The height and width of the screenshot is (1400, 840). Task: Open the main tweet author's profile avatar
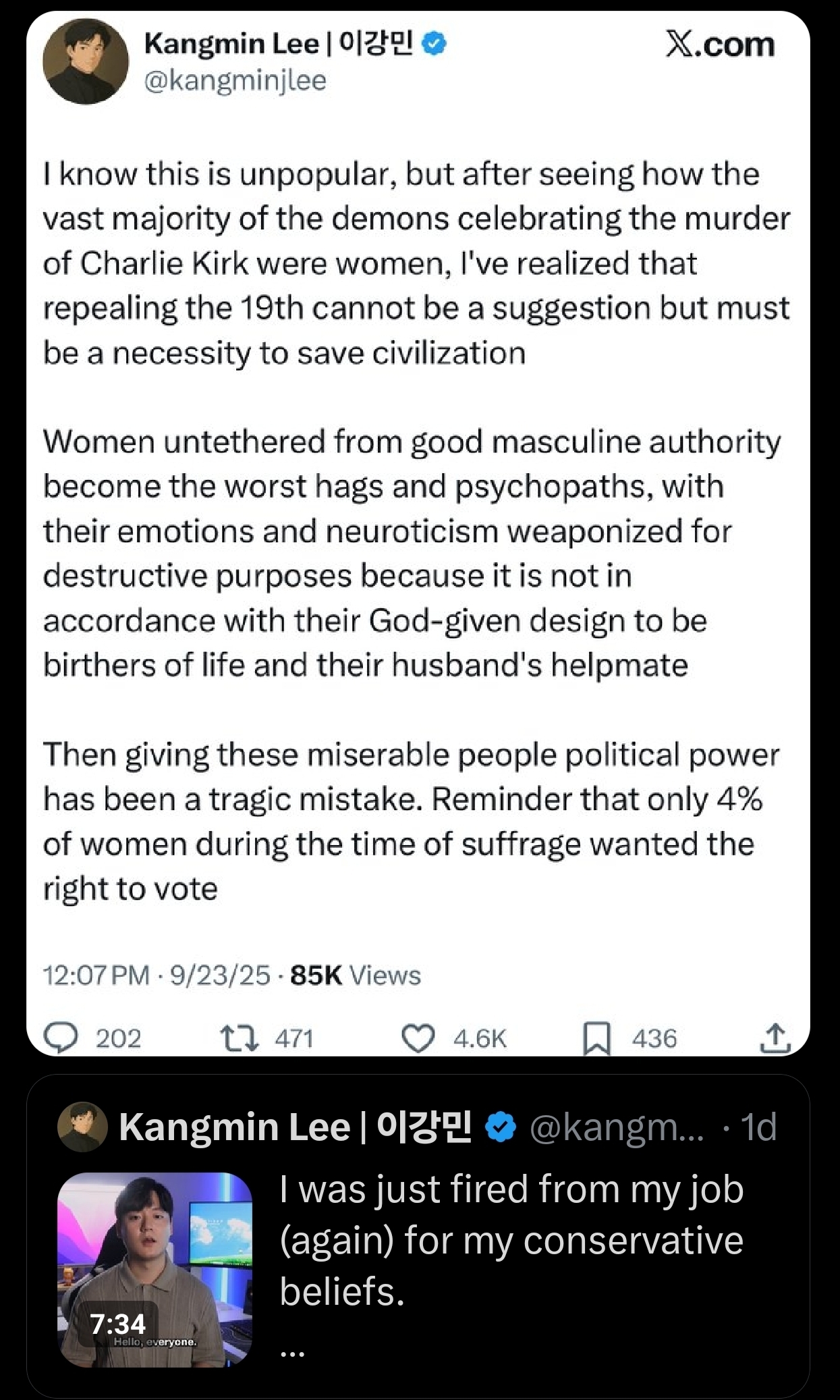pos(86,61)
